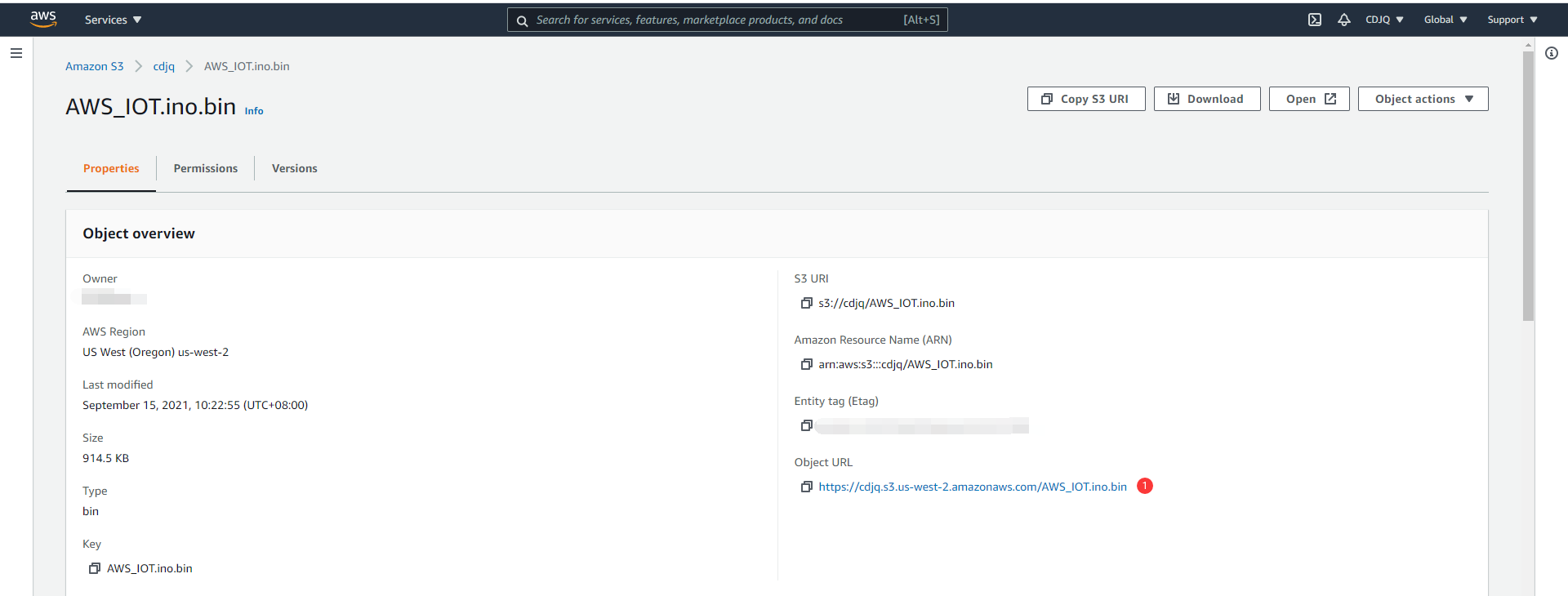
Task: Copy the S3 URI value with its copy icon
Action: point(807,303)
